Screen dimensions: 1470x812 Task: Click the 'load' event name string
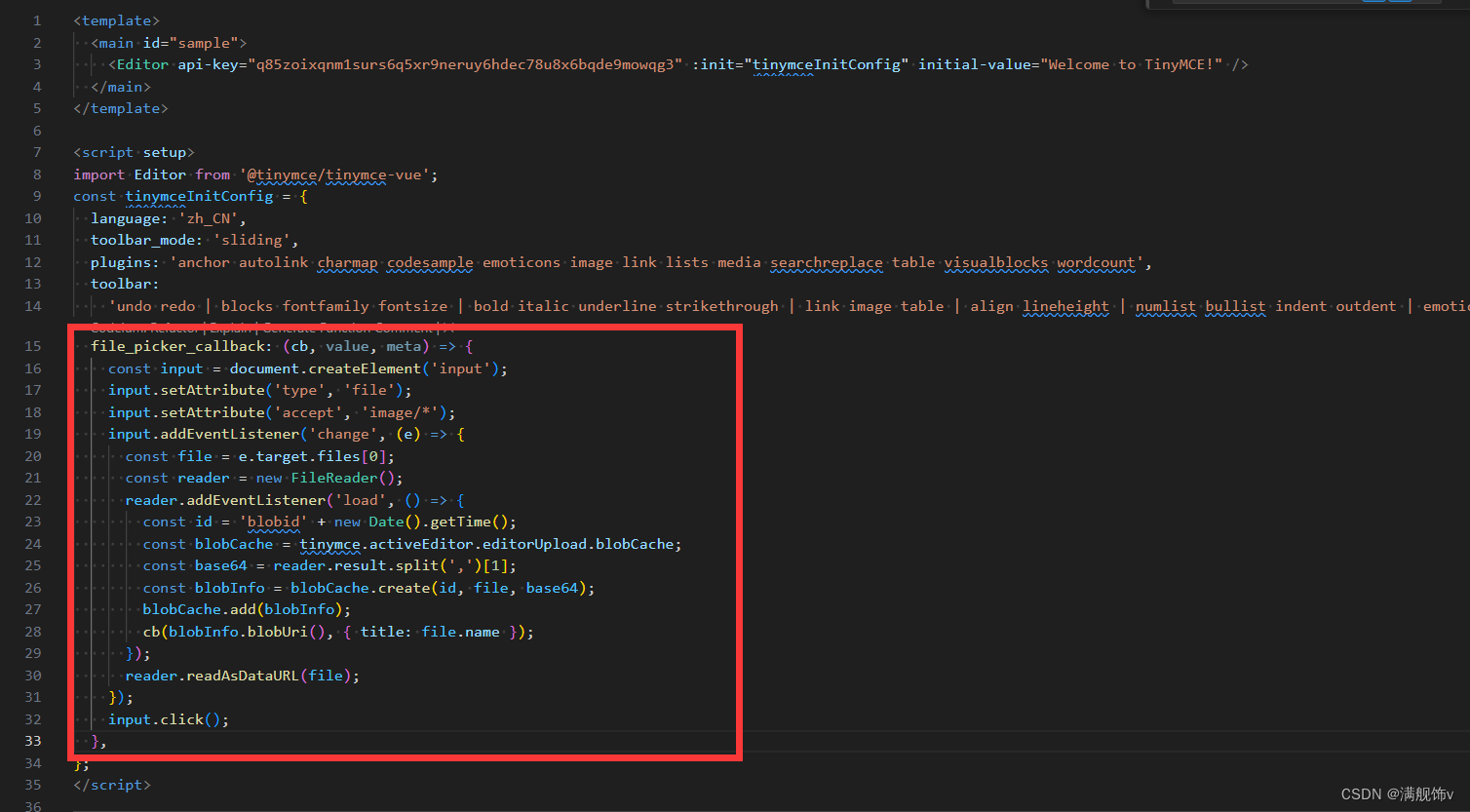(361, 500)
